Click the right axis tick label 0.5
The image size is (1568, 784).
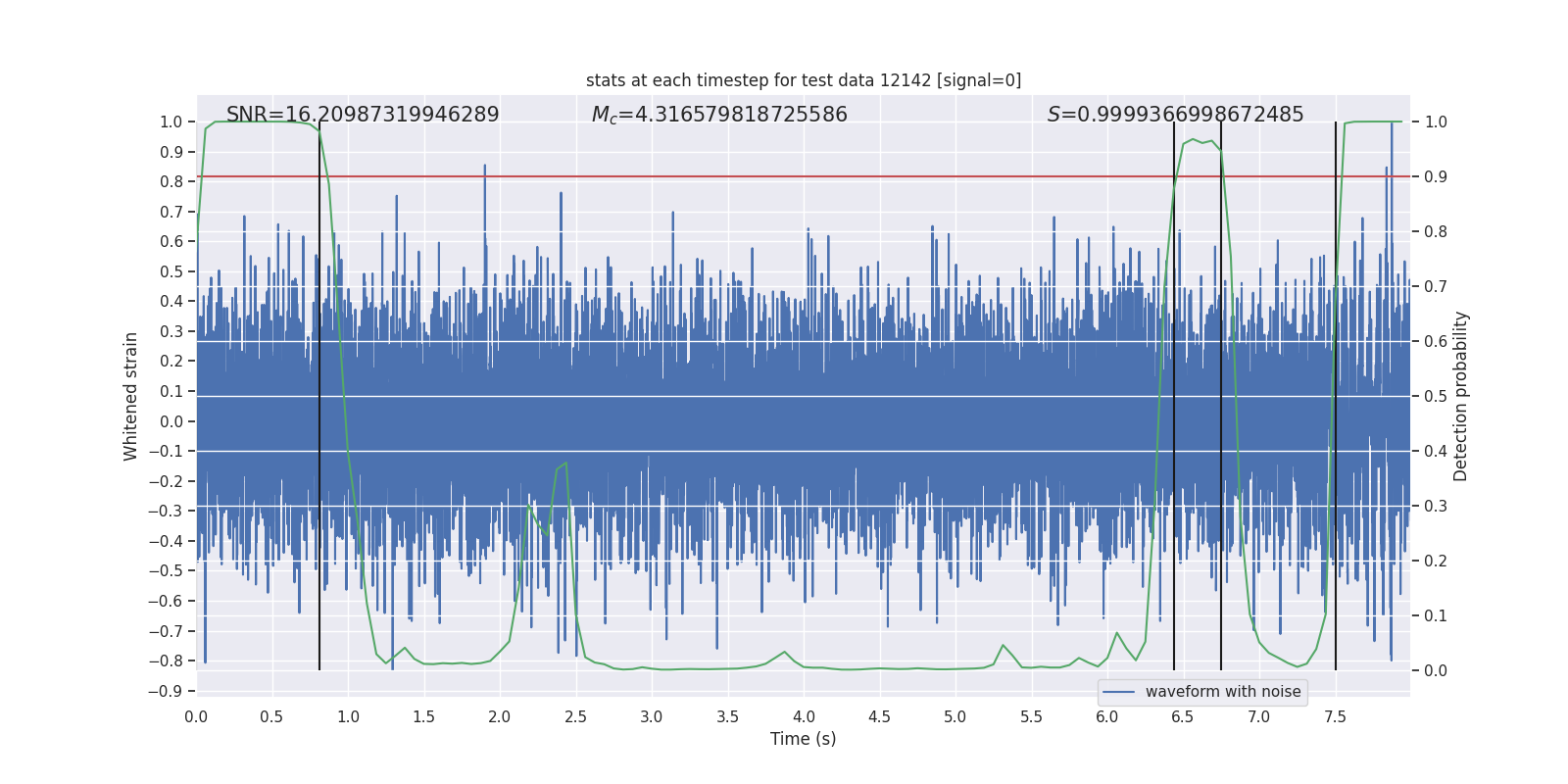pos(1436,397)
